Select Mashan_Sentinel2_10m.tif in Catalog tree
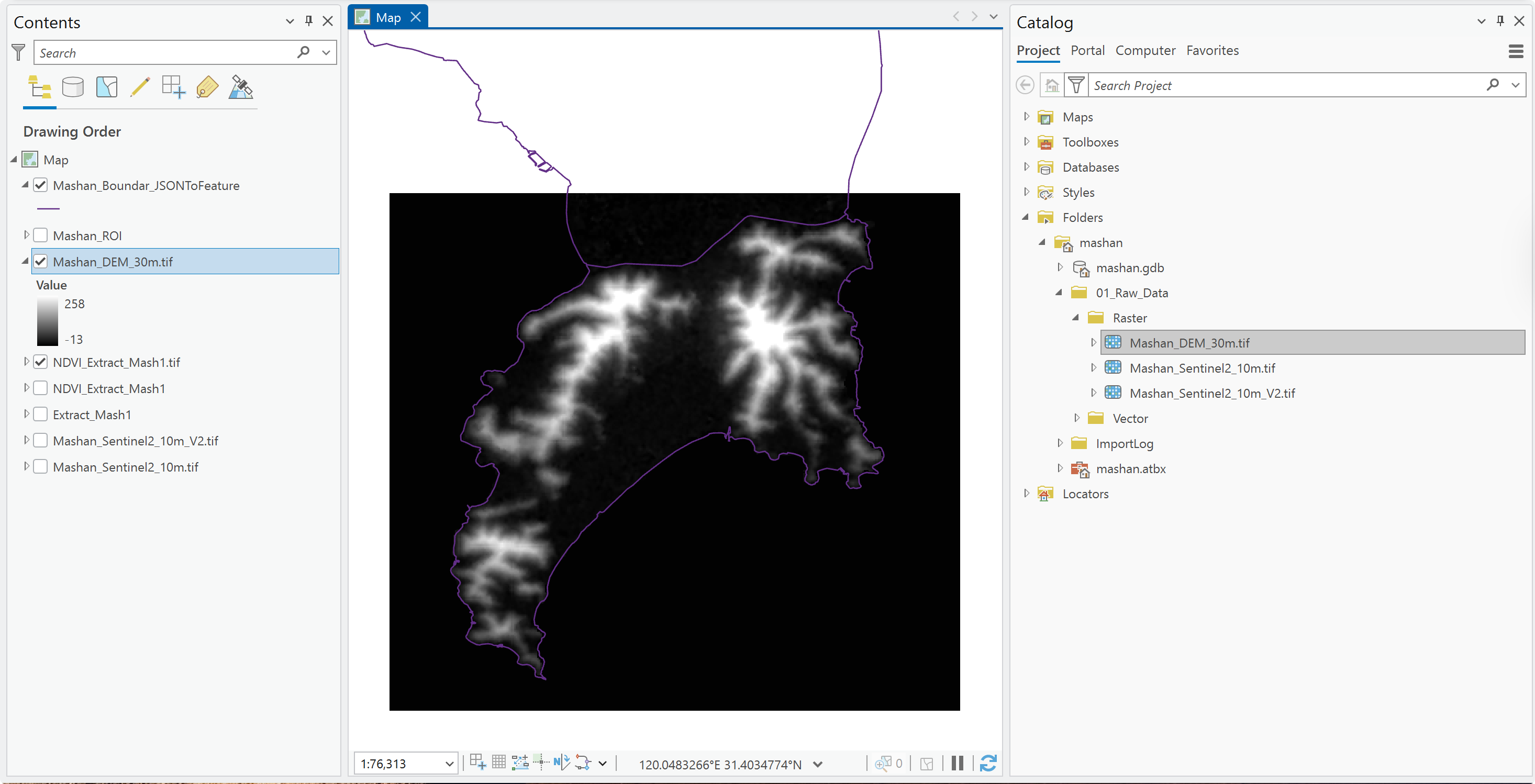1535x784 pixels. (1202, 368)
